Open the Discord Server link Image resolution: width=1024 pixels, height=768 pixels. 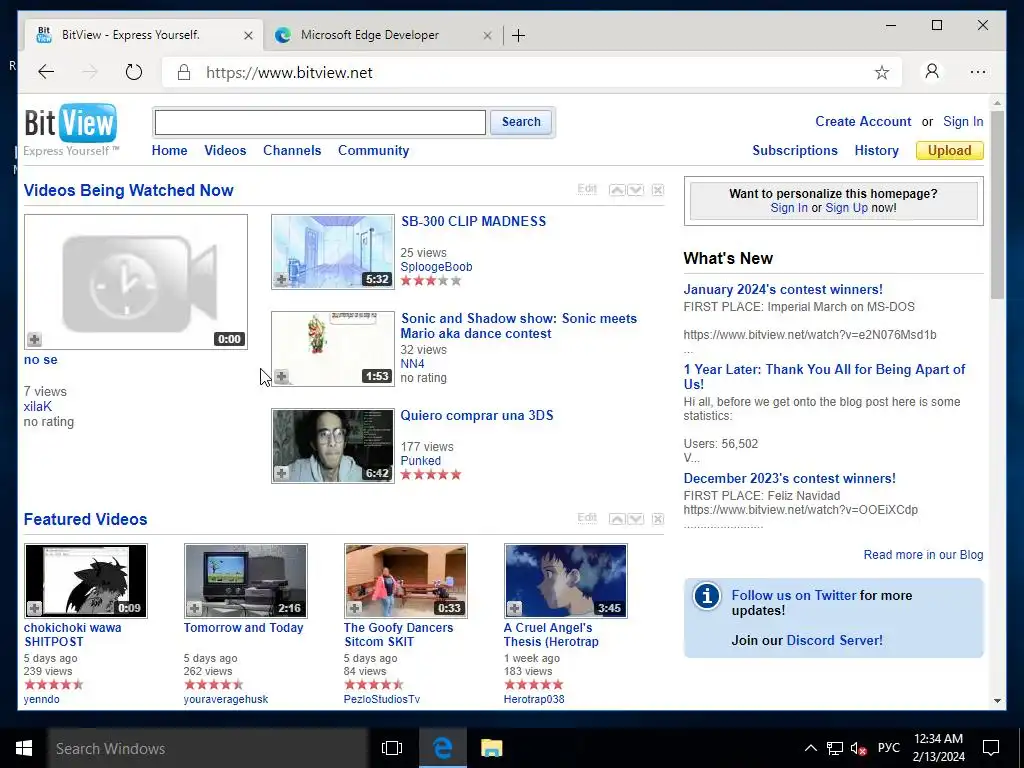pos(834,640)
